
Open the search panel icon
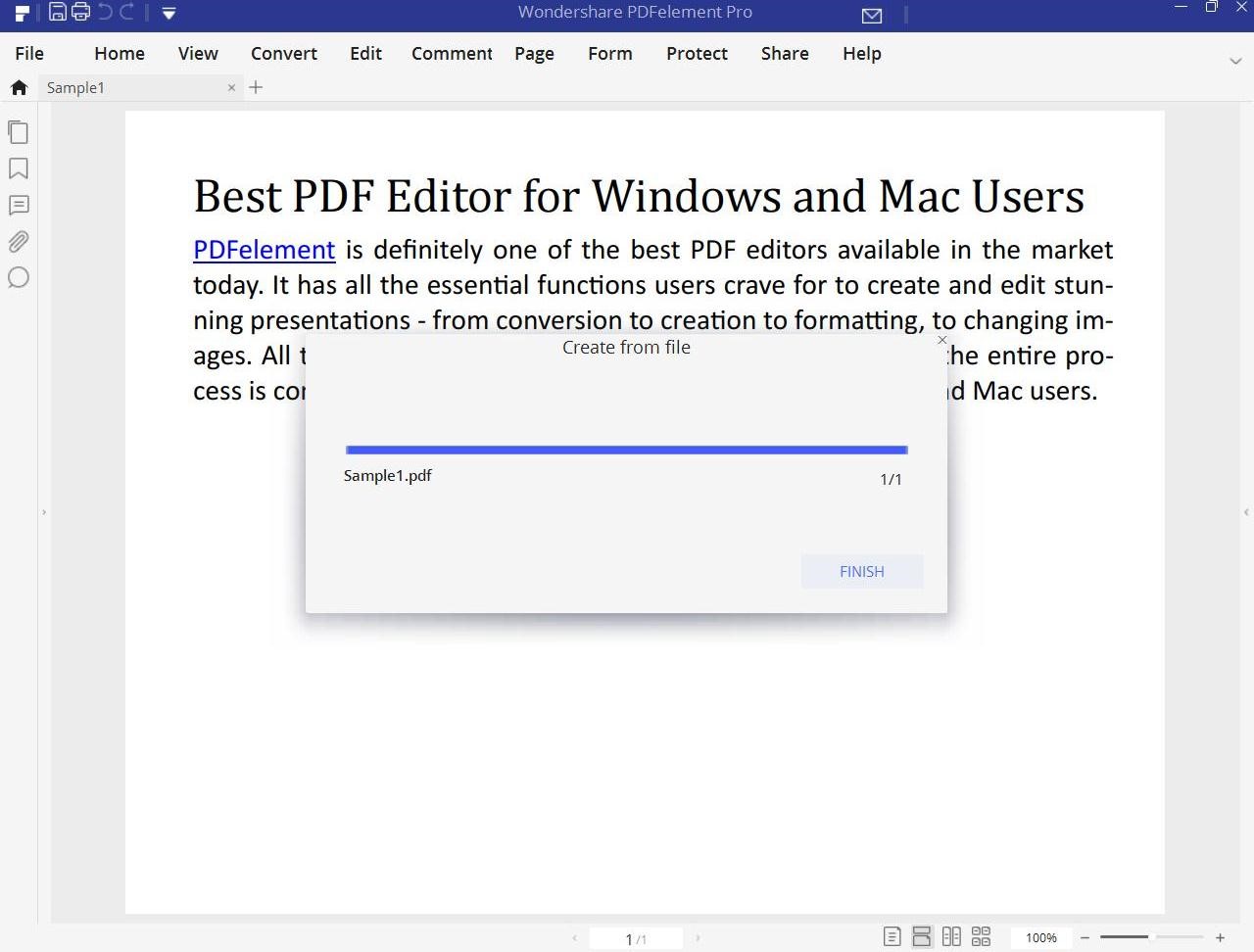pos(18,278)
